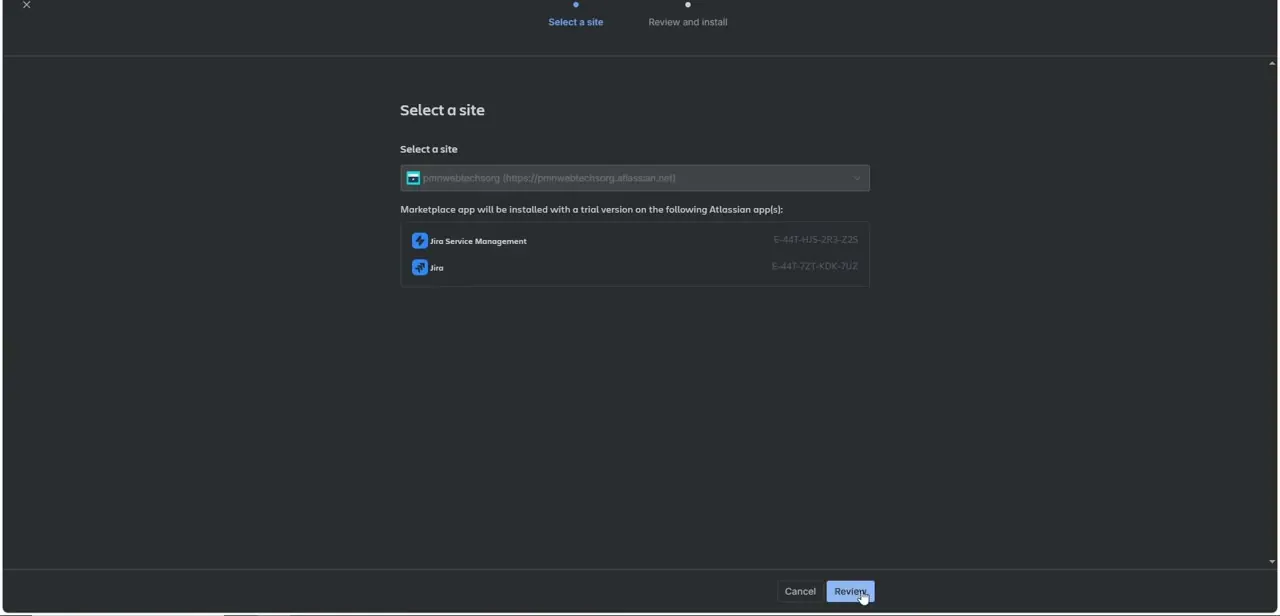Image resolution: width=1280 pixels, height=616 pixels.
Task: Click the 'Marketplace app will be installed' notice text
Action: tap(592, 210)
